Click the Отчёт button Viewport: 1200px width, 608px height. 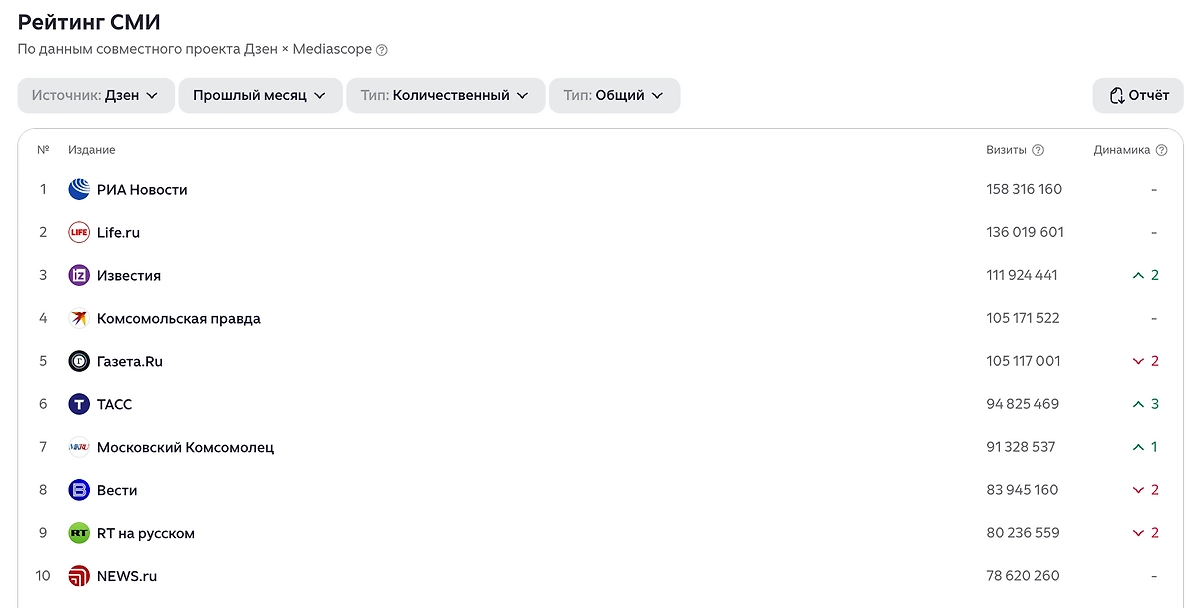click(x=1138, y=95)
